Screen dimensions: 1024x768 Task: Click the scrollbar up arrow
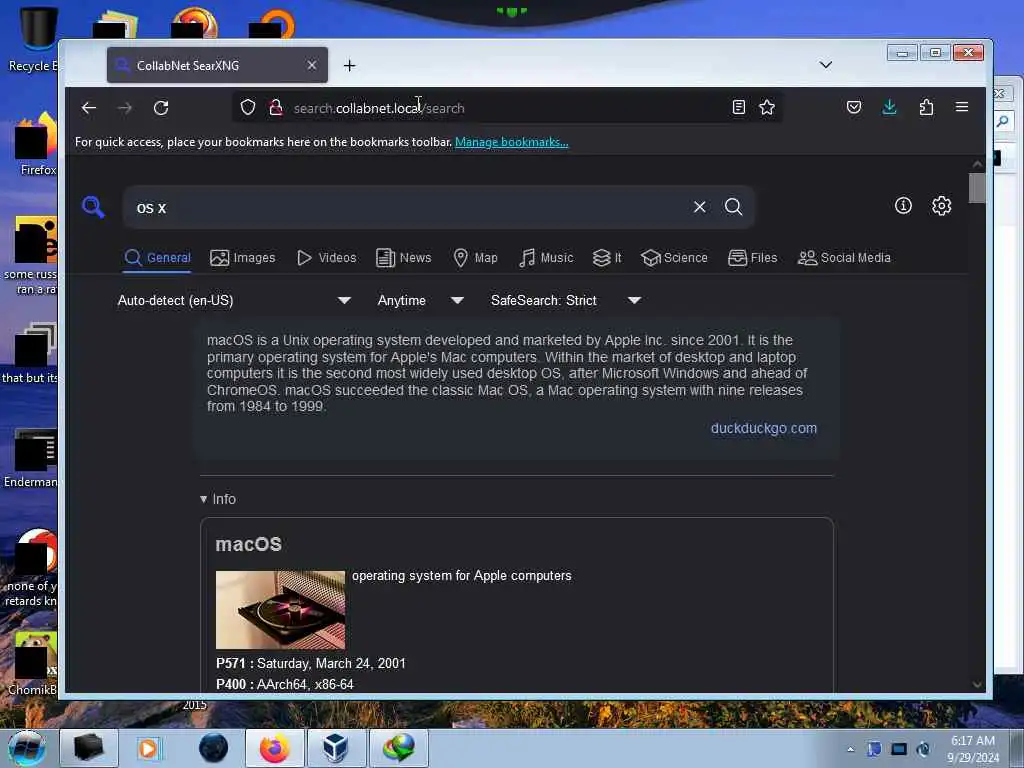pyautogui.click(x=976, y=164)
